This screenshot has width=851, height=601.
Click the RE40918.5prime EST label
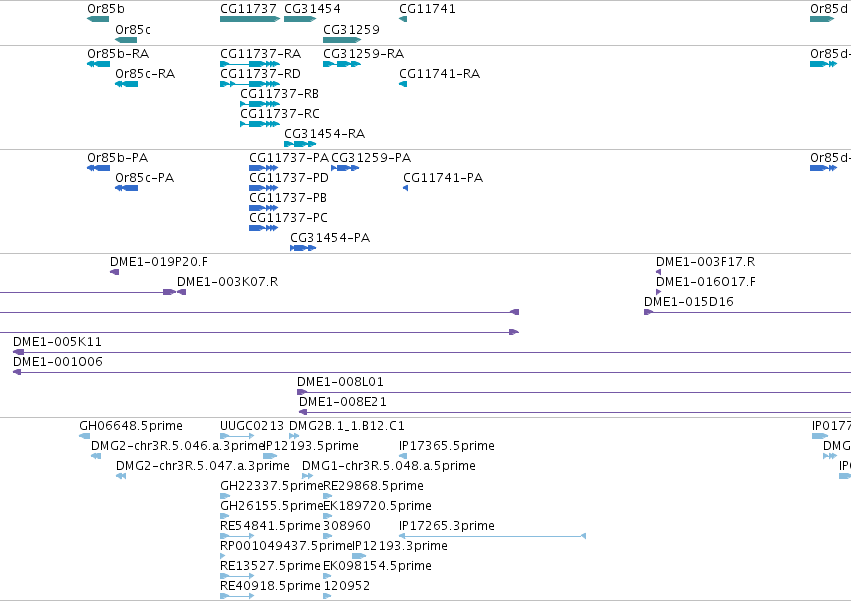[x=270, y=587]
